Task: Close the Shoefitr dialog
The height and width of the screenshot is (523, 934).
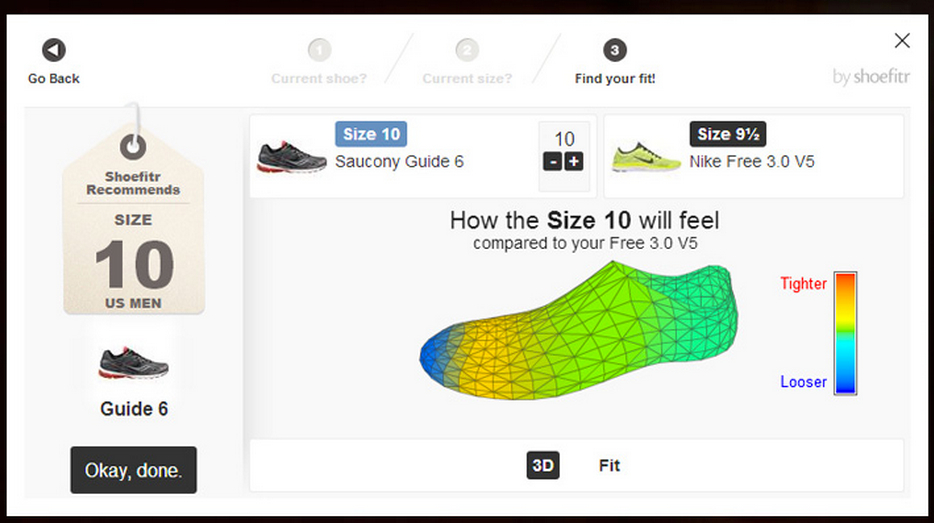Action: tap(902, 41)
